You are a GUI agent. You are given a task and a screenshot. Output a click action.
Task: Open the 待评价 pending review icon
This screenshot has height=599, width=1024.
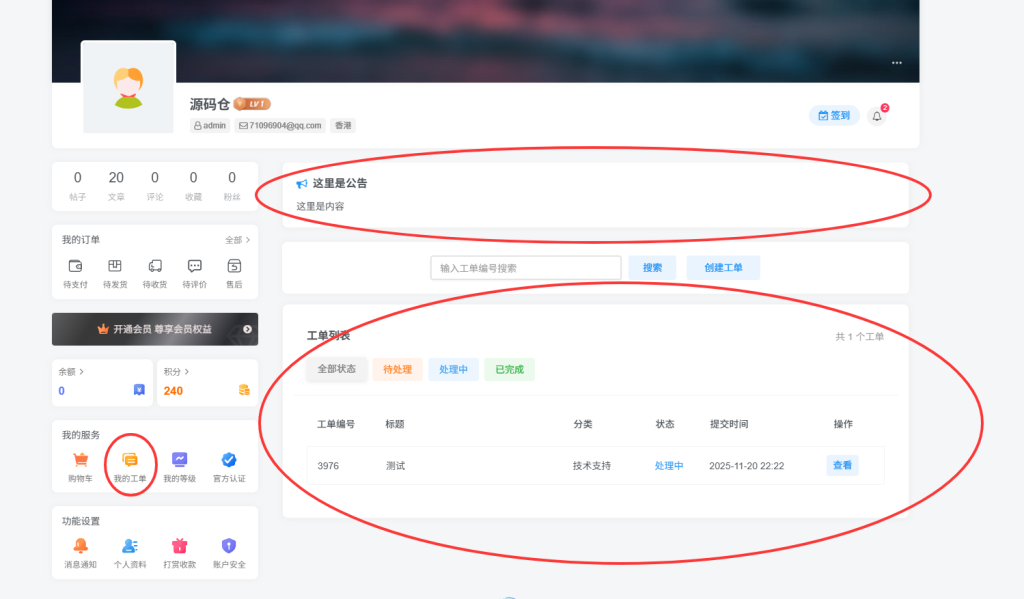click(x=195, y=268)
